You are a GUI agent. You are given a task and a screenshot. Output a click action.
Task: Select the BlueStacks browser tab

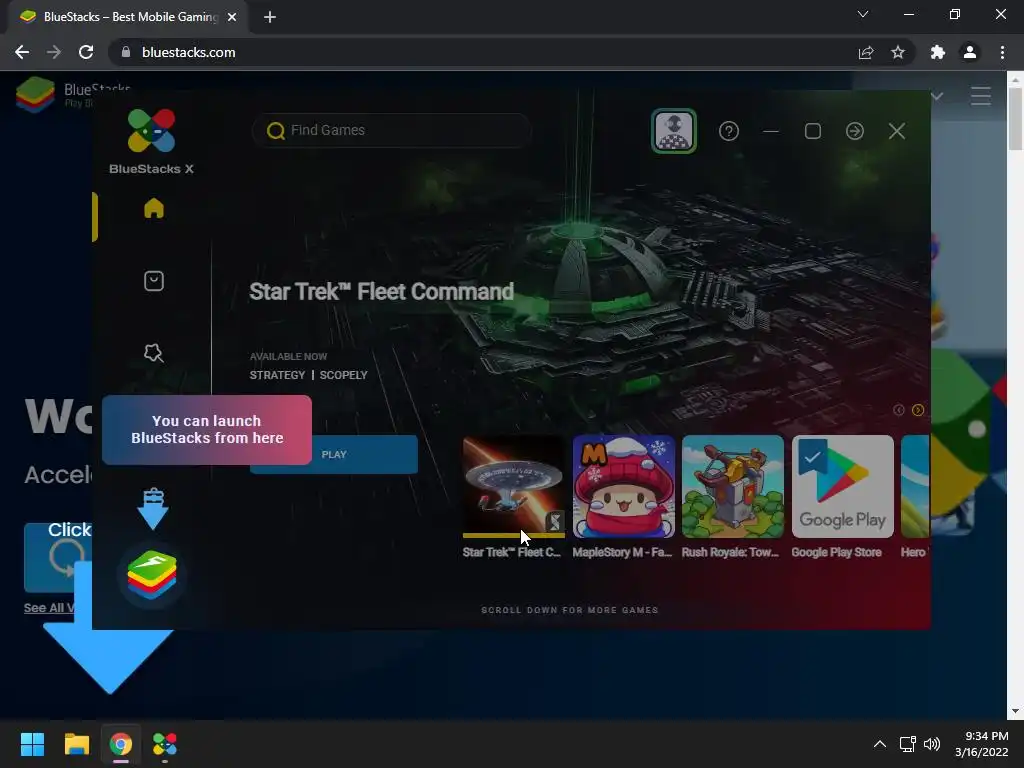point(128,17)
